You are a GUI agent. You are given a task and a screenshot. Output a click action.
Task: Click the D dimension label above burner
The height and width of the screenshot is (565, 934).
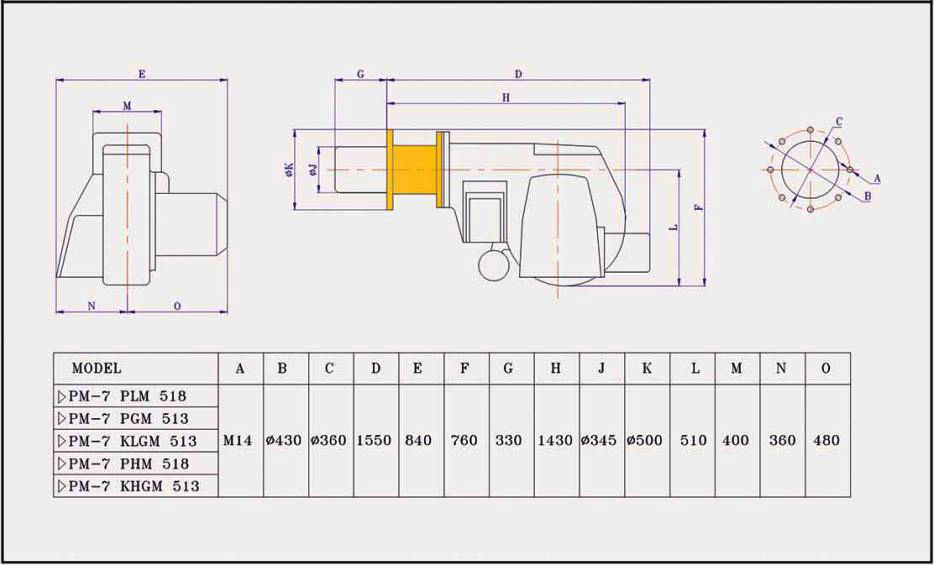pyautogui.click(x=518, y=74)
